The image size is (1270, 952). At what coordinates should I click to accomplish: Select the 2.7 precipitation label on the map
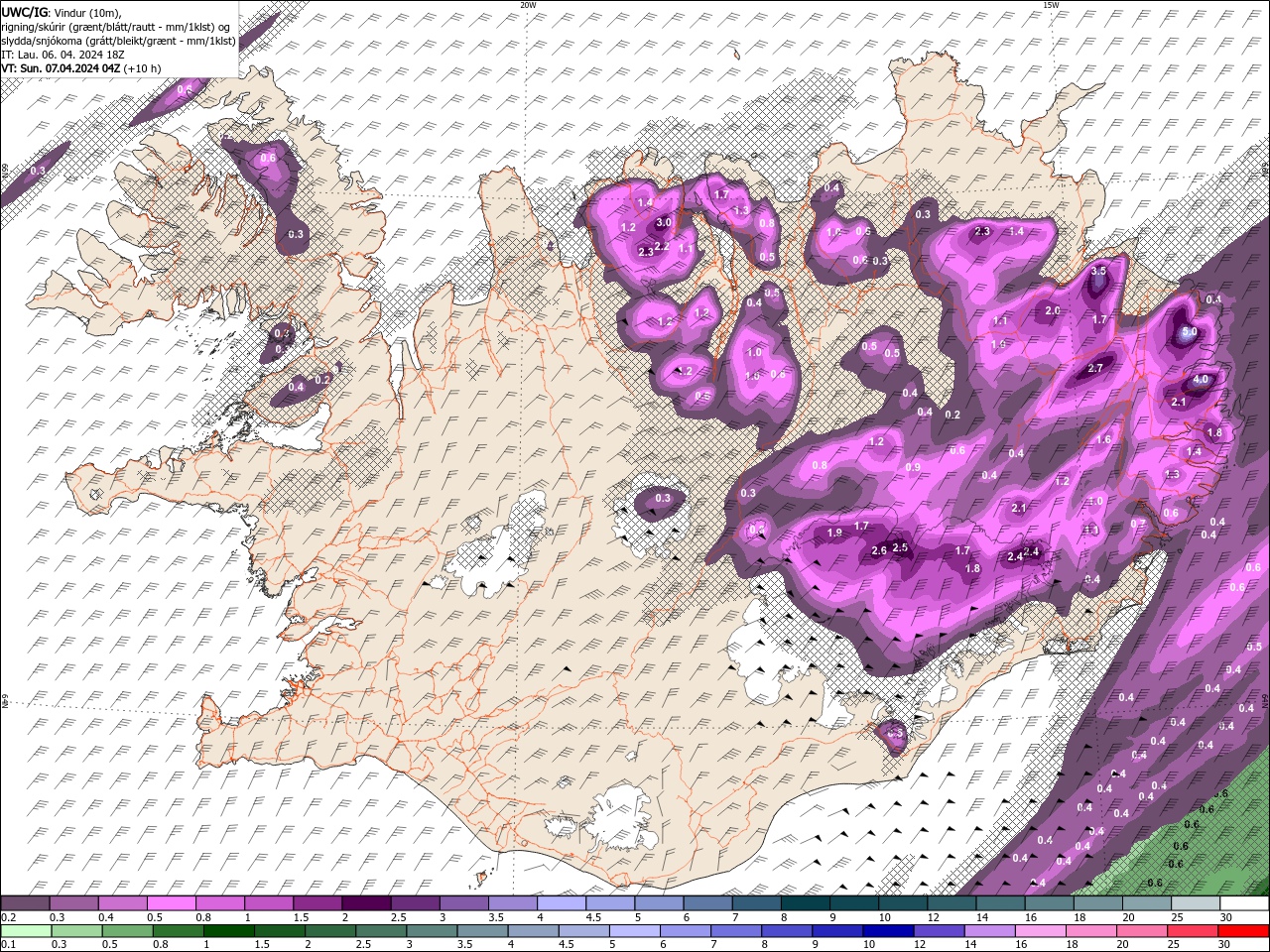pyautogui.click(x=1095, y=368)
